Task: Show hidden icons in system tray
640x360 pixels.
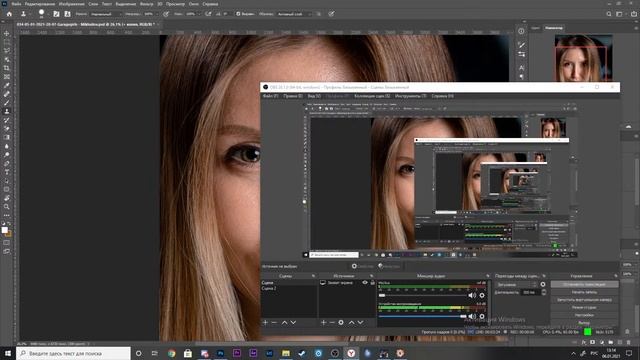Action: coord(573,353)
